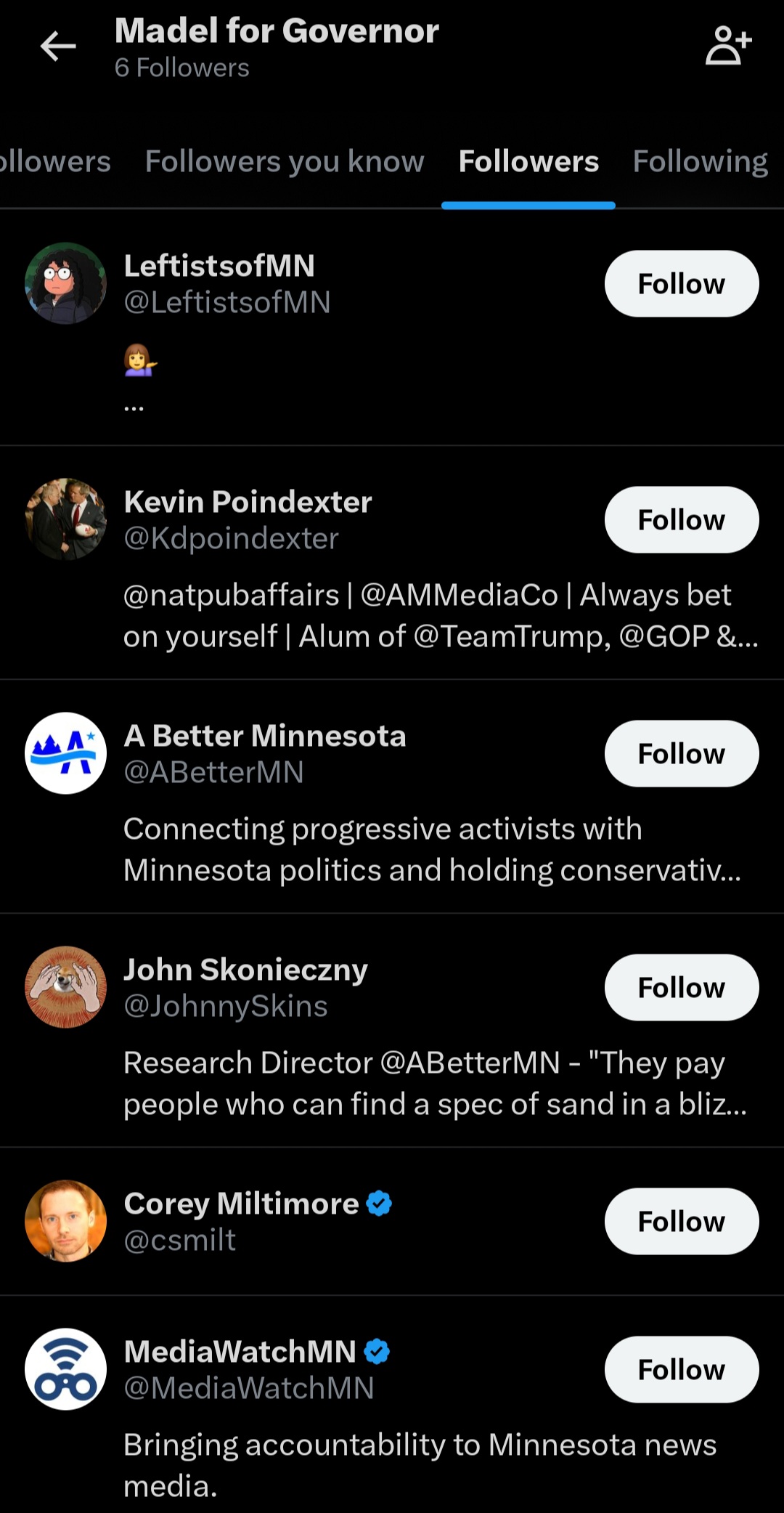Tap the Madel for Governor header title

(277, 31)
